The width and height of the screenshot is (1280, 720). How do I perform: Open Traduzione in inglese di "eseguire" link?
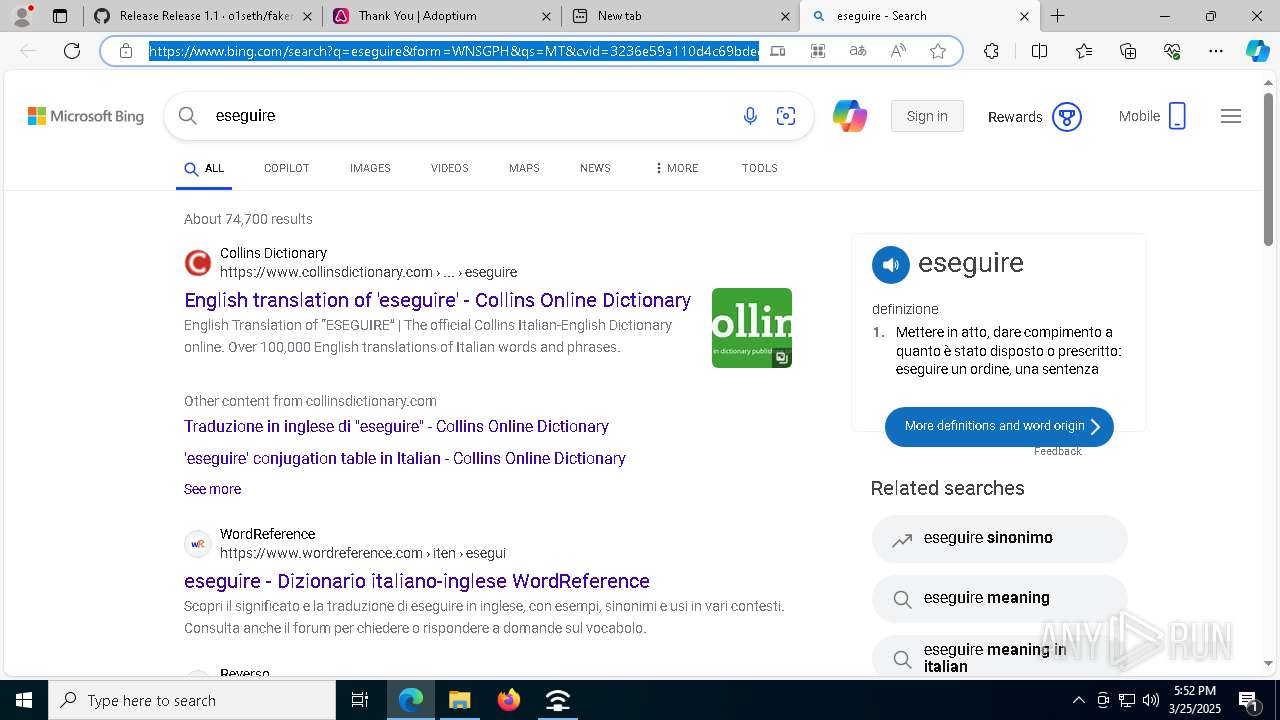click(396, 426)
